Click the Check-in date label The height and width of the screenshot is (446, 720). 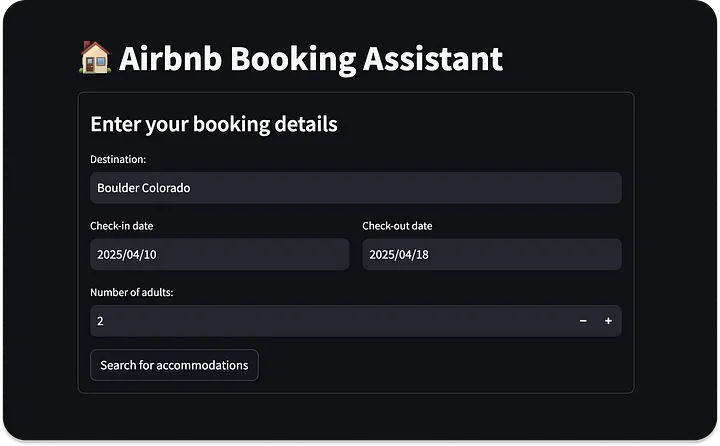tap(122, 226)
